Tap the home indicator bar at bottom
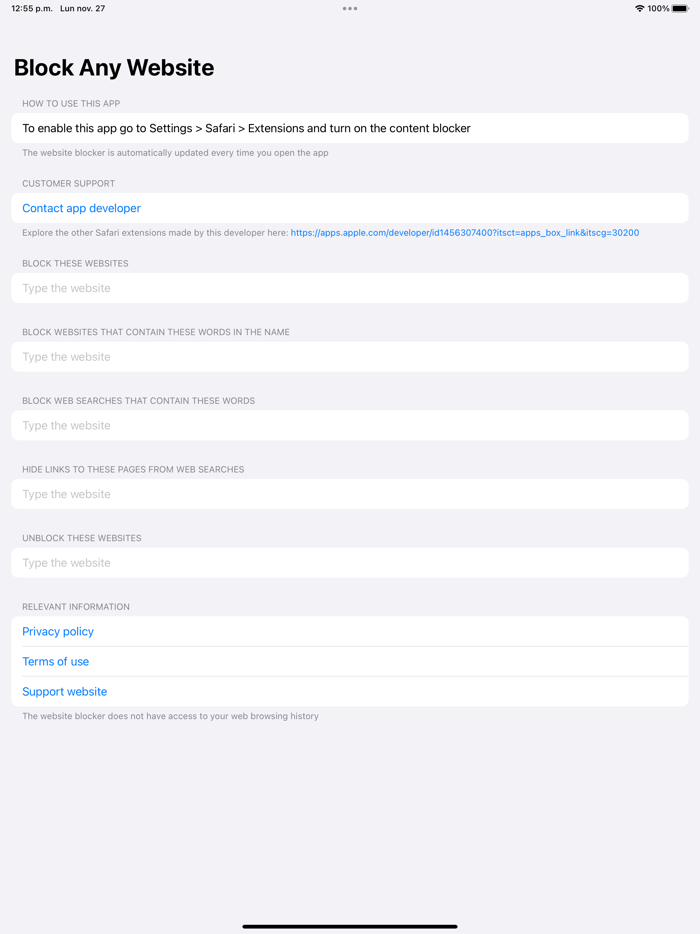Image resolution: width=700 pixels, height=934 pixels. pos(350,925)
